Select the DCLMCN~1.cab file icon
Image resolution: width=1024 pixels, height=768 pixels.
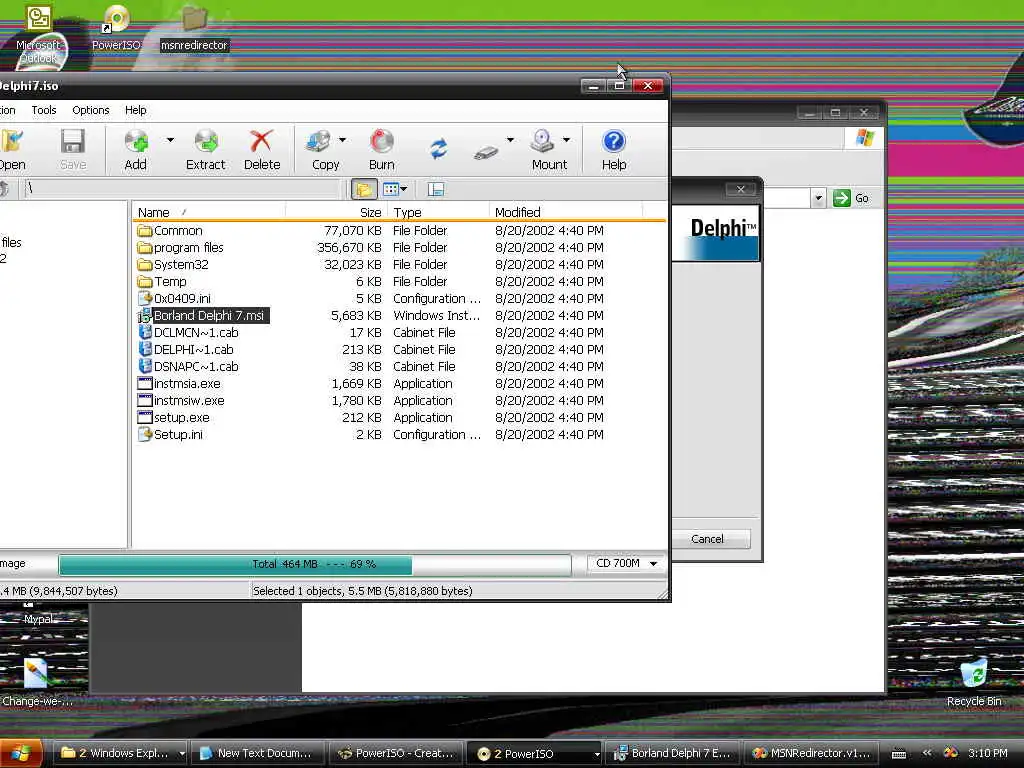click(144, 332)
